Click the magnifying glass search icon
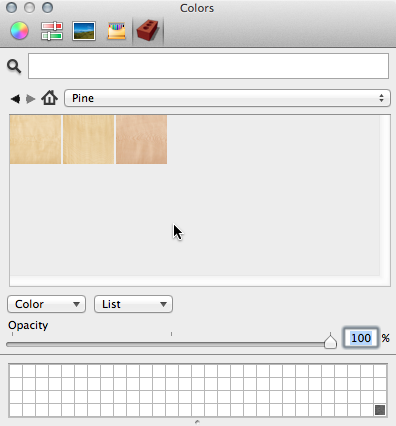The width and height of the screenshot is (396, 426). coord(14,67)
